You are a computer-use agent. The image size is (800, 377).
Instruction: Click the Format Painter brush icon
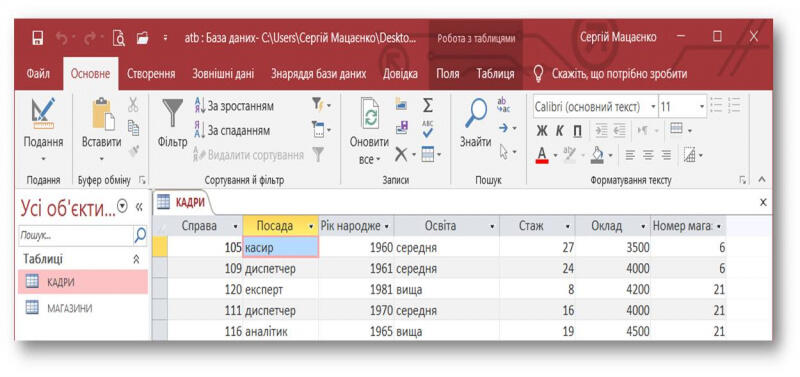coord(133,150)
